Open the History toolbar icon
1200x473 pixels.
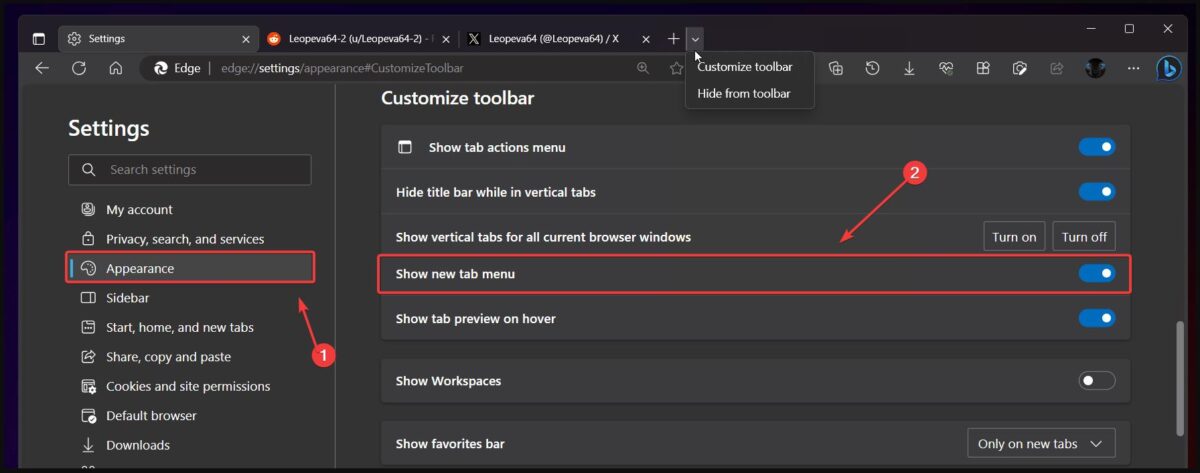[x=873, y=68]
